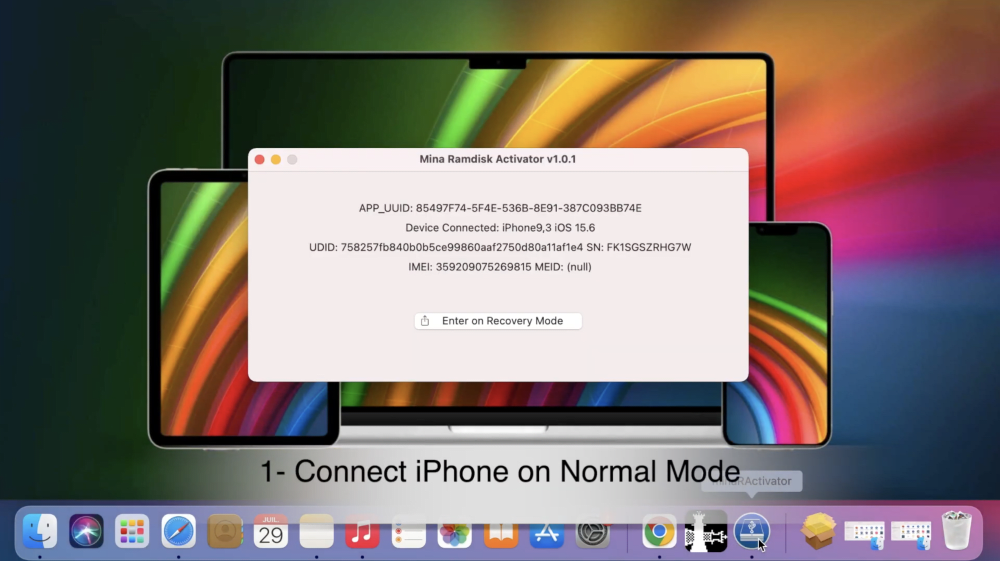Launch Google Chrome from the dock
This screenshot has height=561, width=1000.
coord(659,531)
